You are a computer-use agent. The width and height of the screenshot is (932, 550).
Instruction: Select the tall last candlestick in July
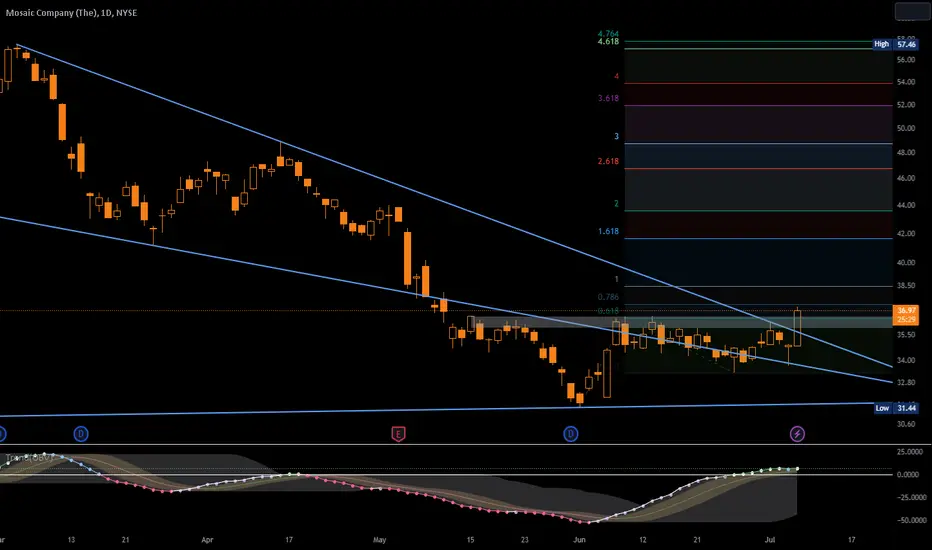tap(798, 328)
